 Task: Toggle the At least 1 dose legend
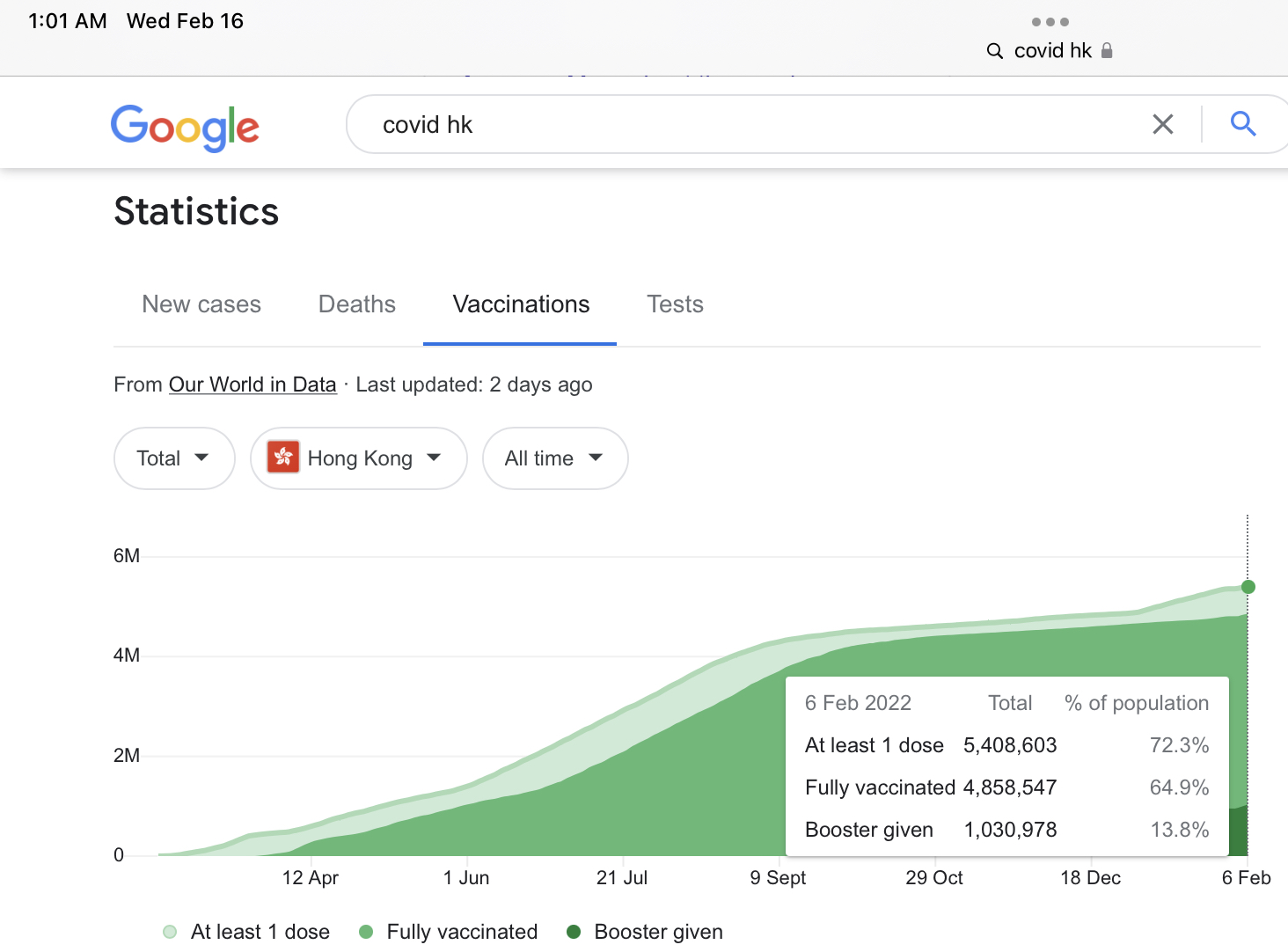pos(247,932)
